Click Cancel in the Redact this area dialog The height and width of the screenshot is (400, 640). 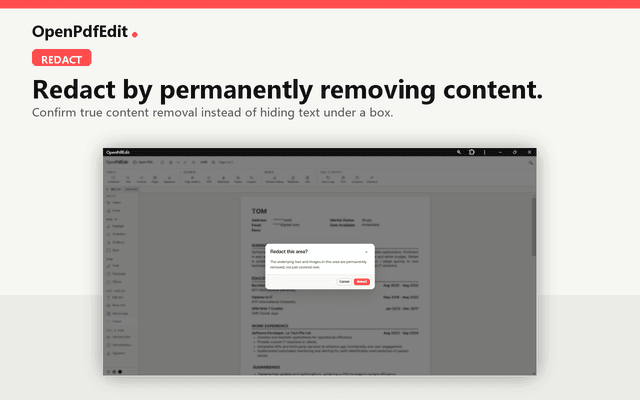pyautogui.click(x=344, y=282)
